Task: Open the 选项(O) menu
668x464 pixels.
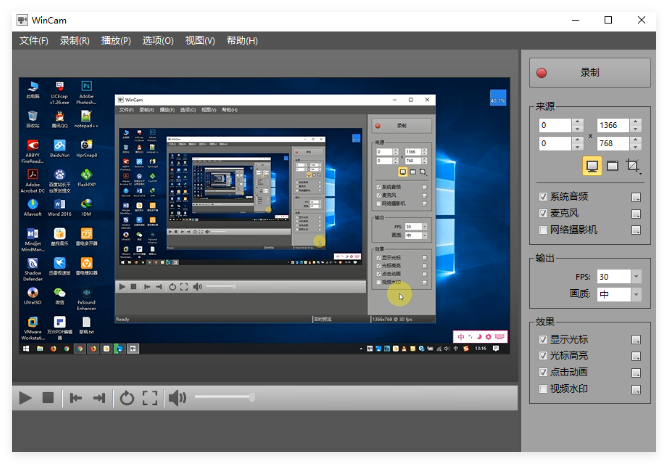Action: tap(158, 40)
